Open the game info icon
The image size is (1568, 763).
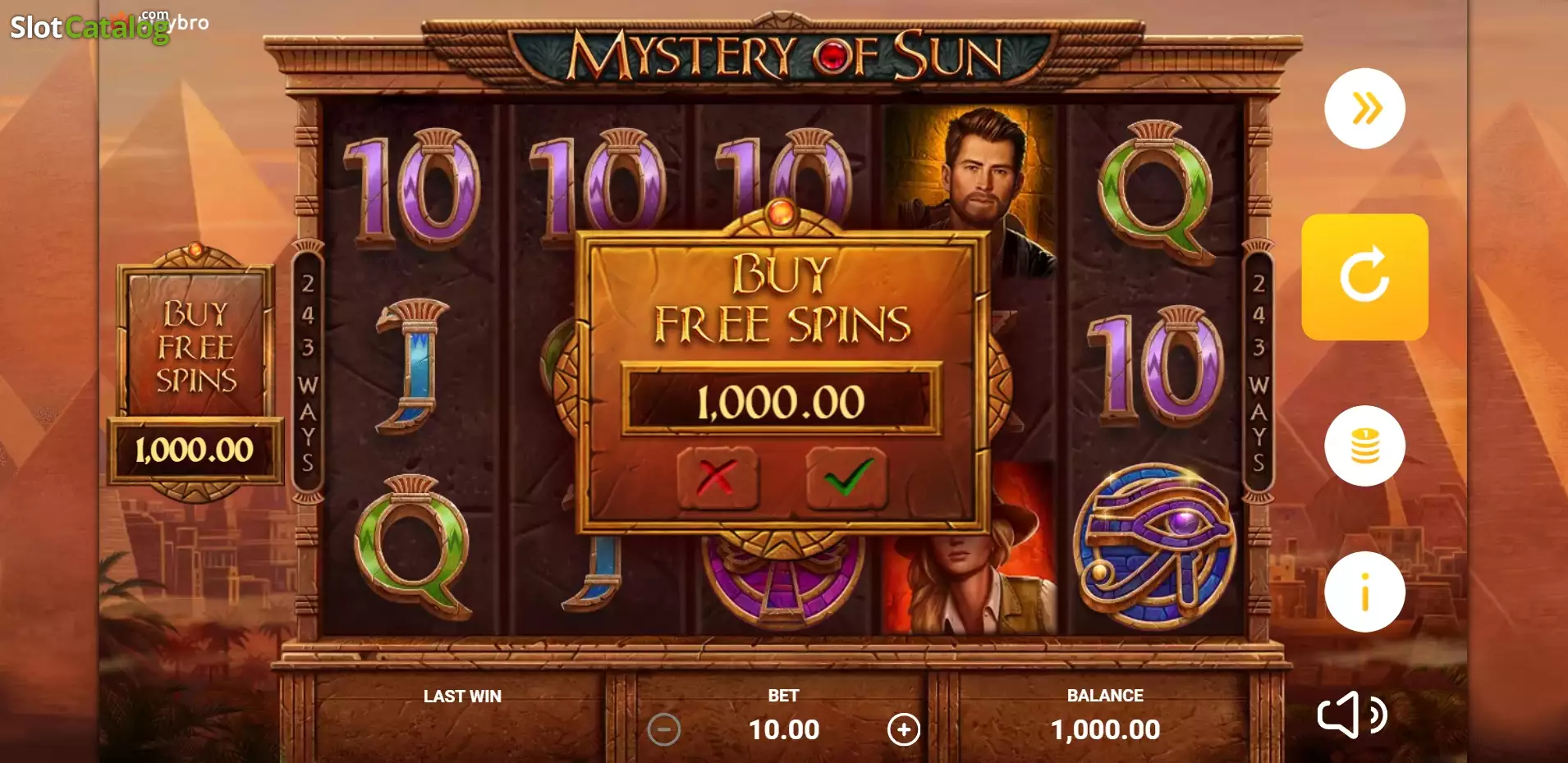click(x=1364, y=592)
